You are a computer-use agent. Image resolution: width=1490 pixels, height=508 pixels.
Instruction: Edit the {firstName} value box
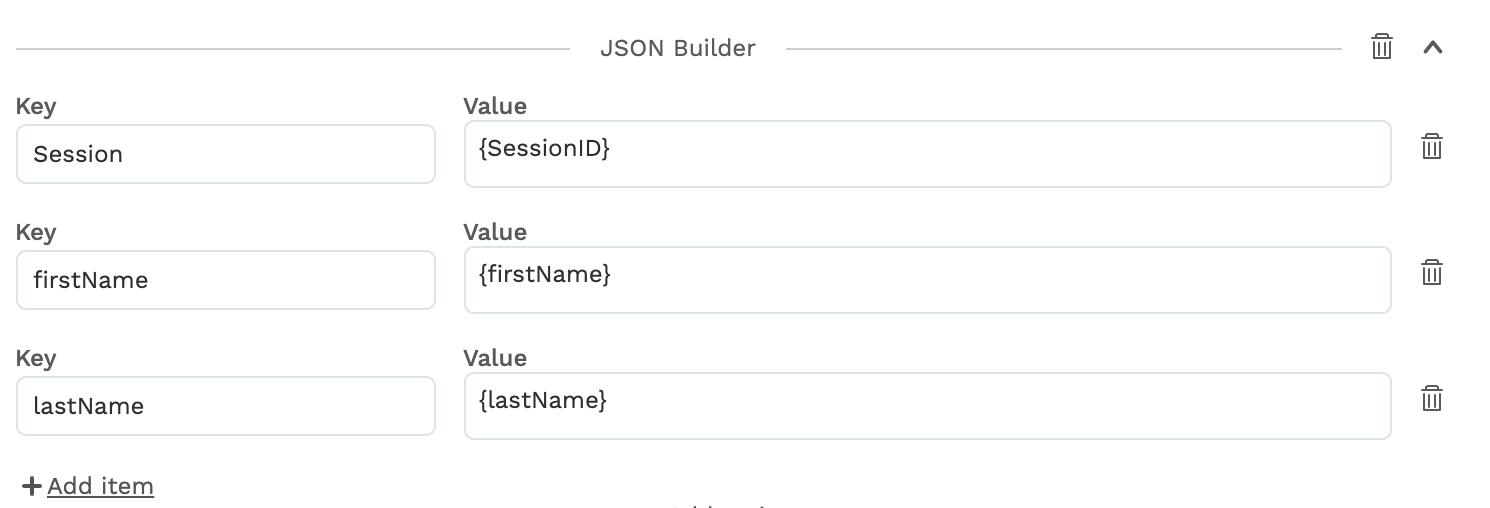pyautogui.click(x=928, y=280)
